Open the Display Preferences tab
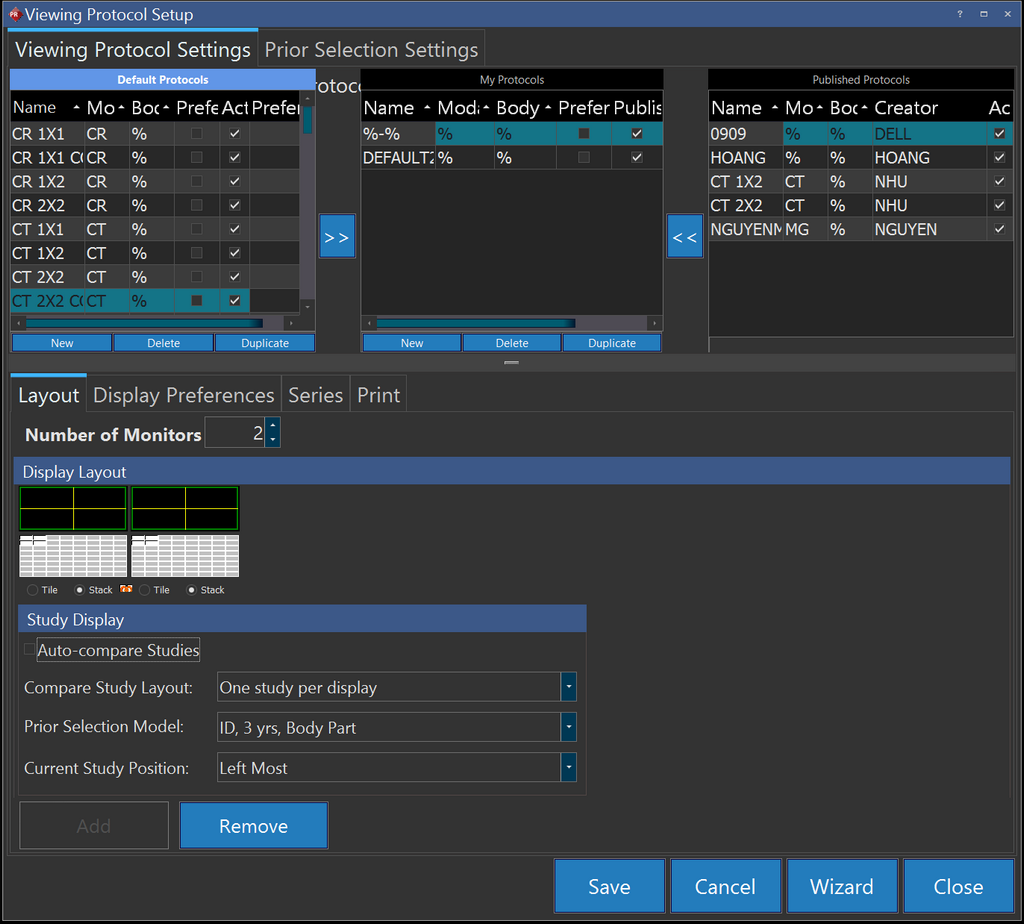This screenshot has height=924, width=1024. (x=183, y=395)
